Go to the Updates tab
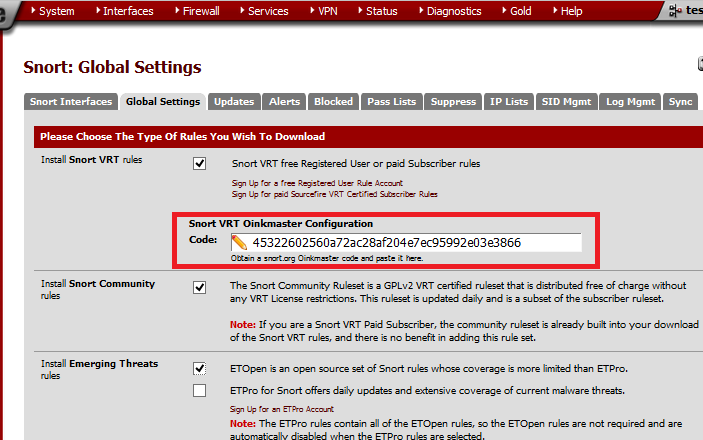703x440 pixels. click(234, 102)
